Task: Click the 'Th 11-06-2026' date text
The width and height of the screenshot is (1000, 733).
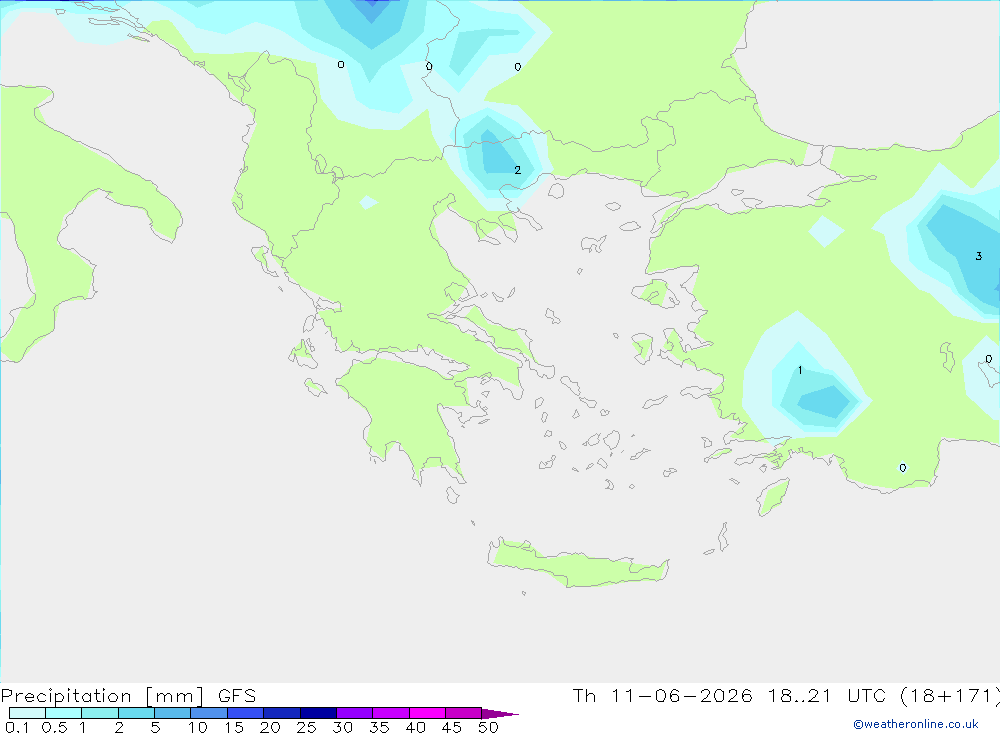Action: pyautogui.click(x=662, y=695)
